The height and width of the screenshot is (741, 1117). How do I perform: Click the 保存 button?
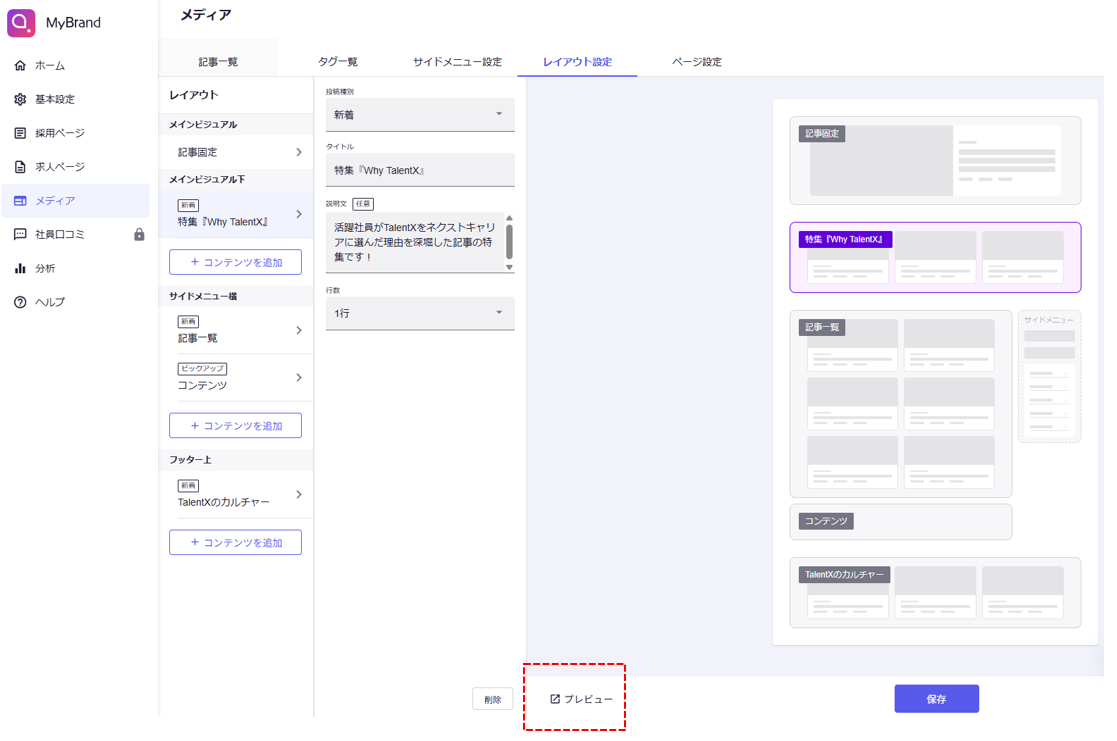click(x=936, y=699)
